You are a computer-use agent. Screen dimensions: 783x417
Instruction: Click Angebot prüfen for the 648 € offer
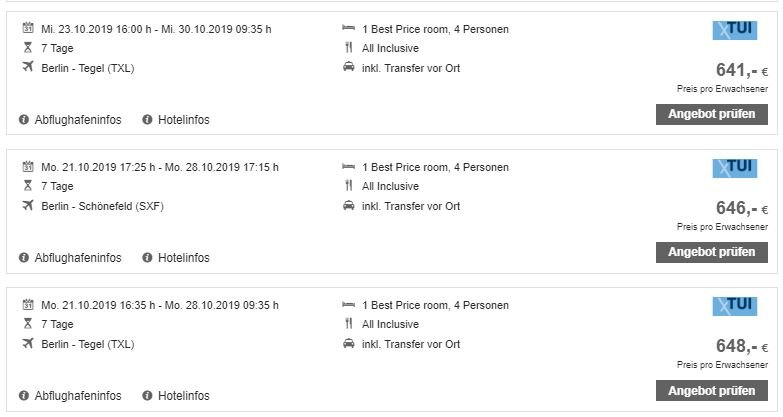coord(712,391)
